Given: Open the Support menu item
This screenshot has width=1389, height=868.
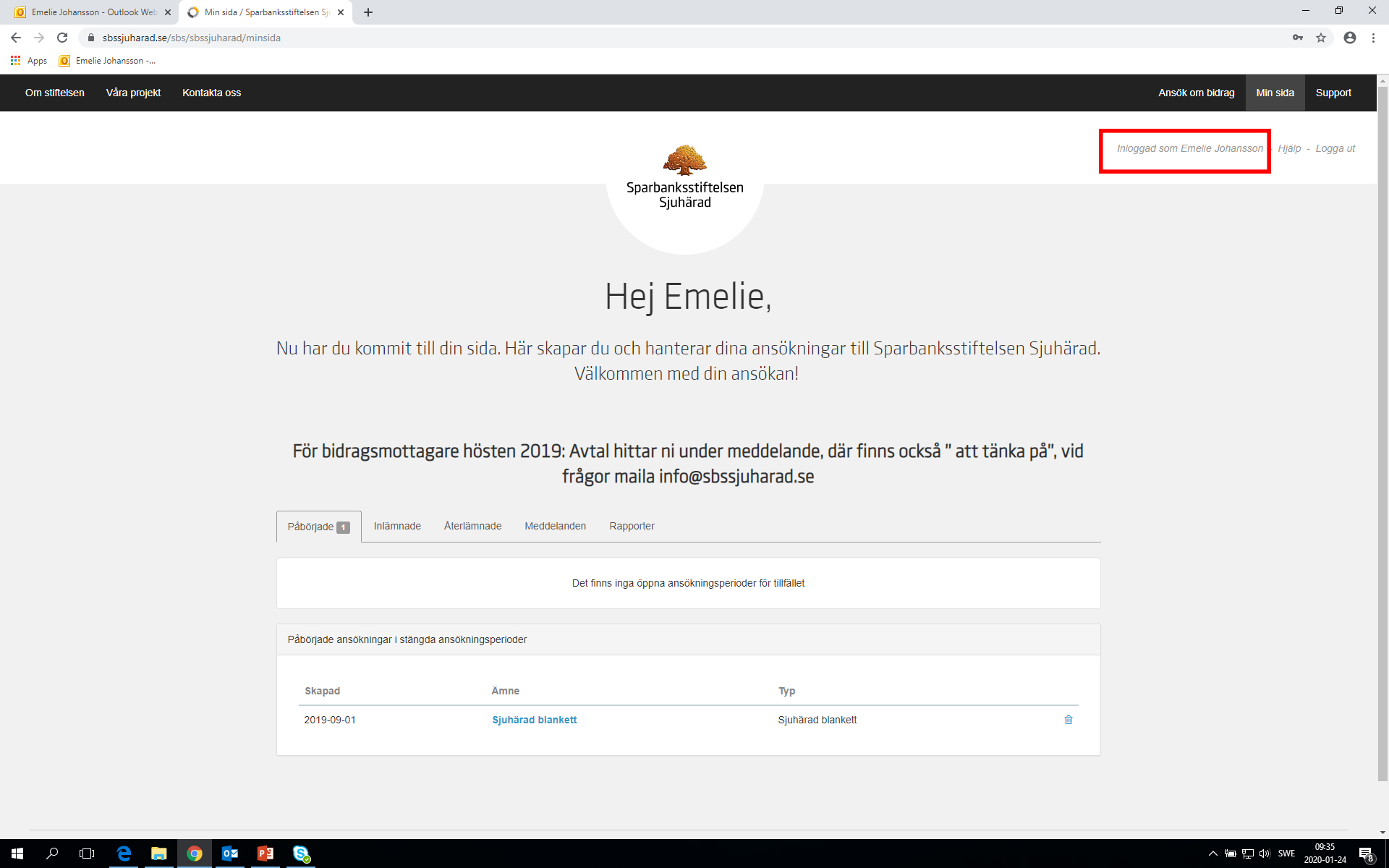Looking at the screenshot, I should point(1333,93).
